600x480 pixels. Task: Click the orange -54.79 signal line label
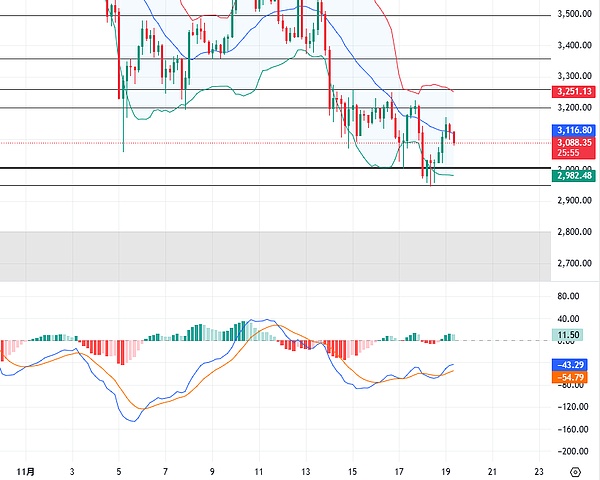pos(573,376)
